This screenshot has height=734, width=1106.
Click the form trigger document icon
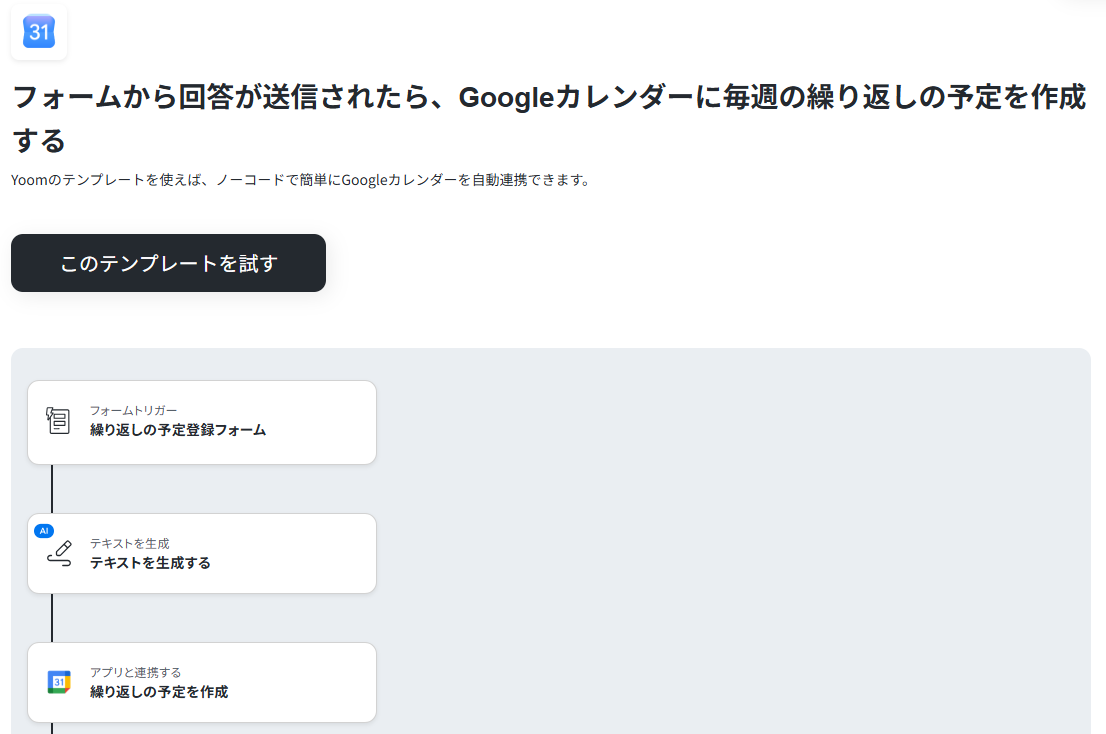click(58, 420)
